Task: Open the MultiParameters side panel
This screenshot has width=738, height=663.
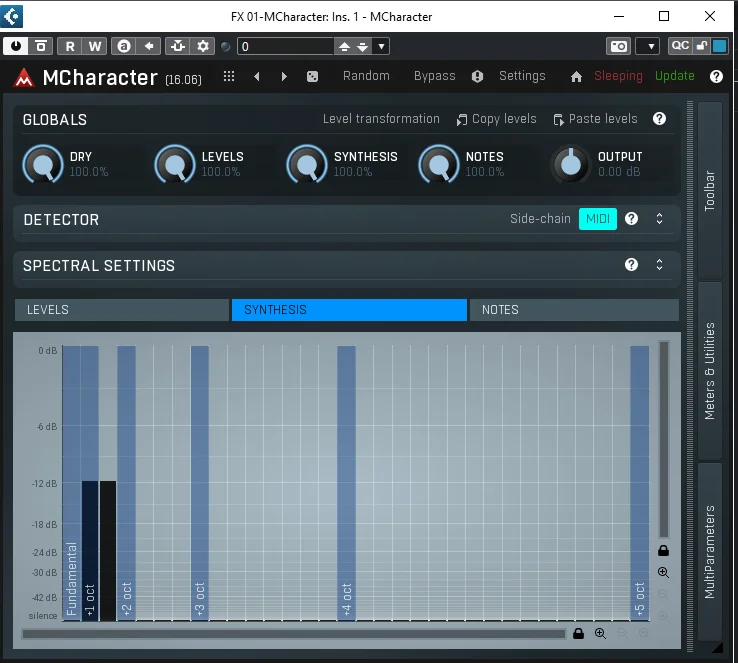Action: 710,551
